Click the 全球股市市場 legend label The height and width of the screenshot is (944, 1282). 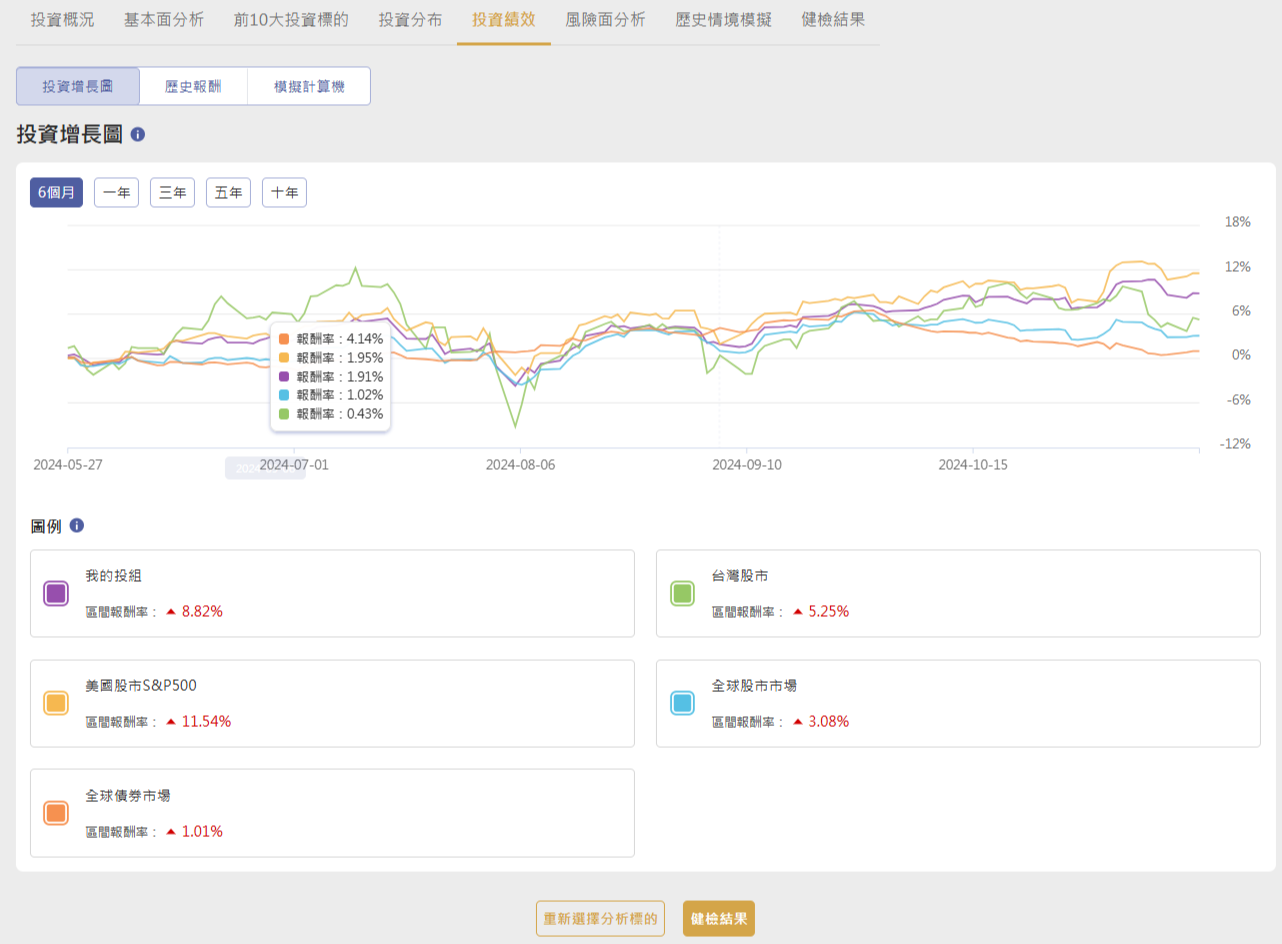click(754, 686)
